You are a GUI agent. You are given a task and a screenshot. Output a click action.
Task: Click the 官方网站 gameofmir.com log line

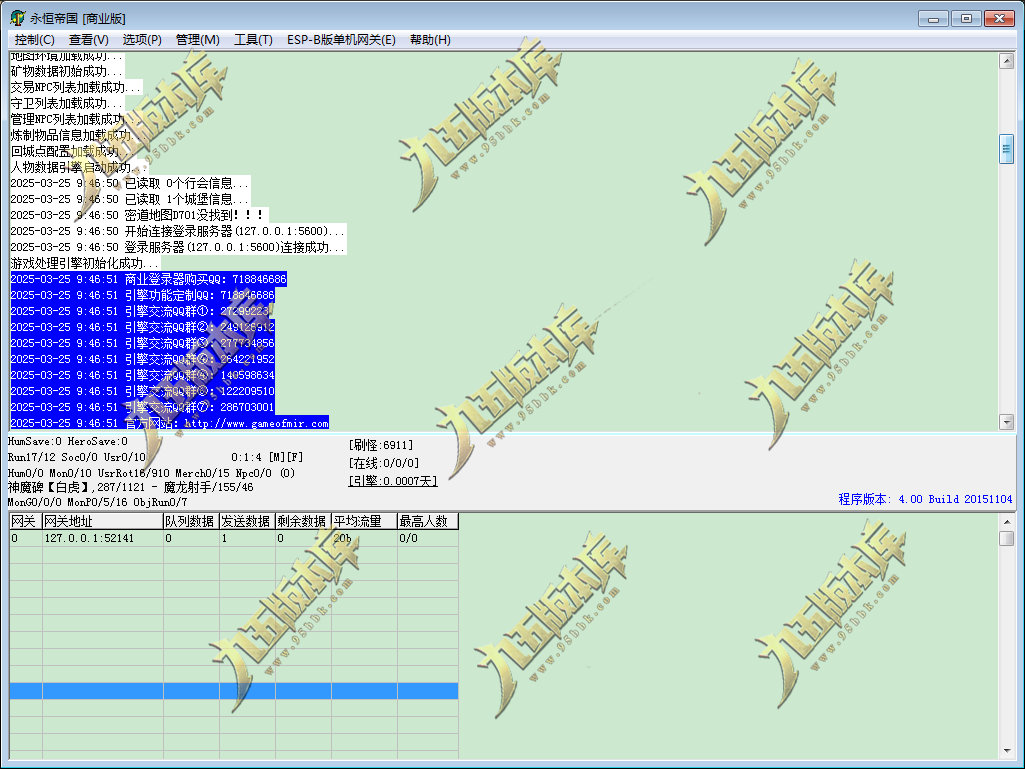click(x=169, y=423)
